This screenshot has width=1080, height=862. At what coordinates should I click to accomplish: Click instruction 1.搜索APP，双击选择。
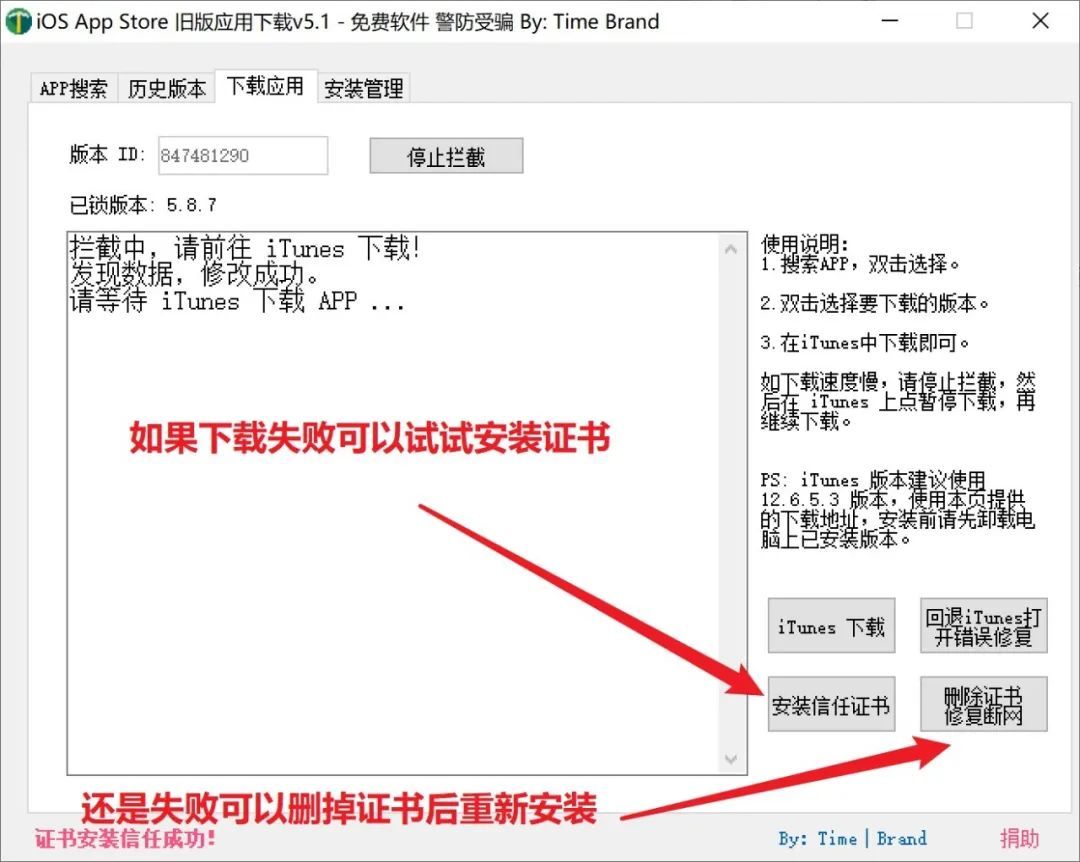[x=860, y=263]
